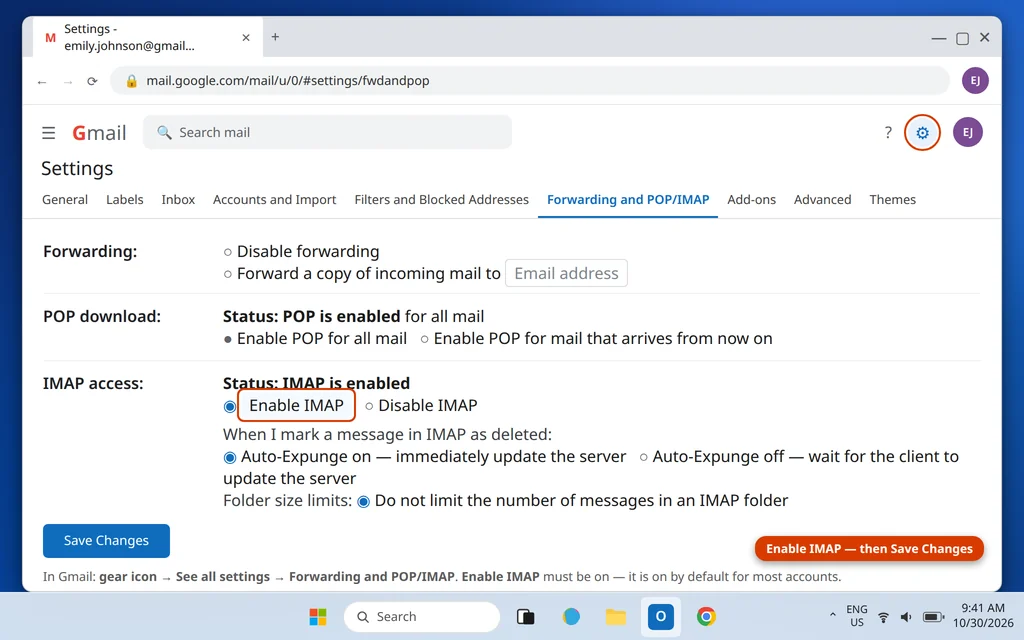Switch to the Add-ons tab

752,200
